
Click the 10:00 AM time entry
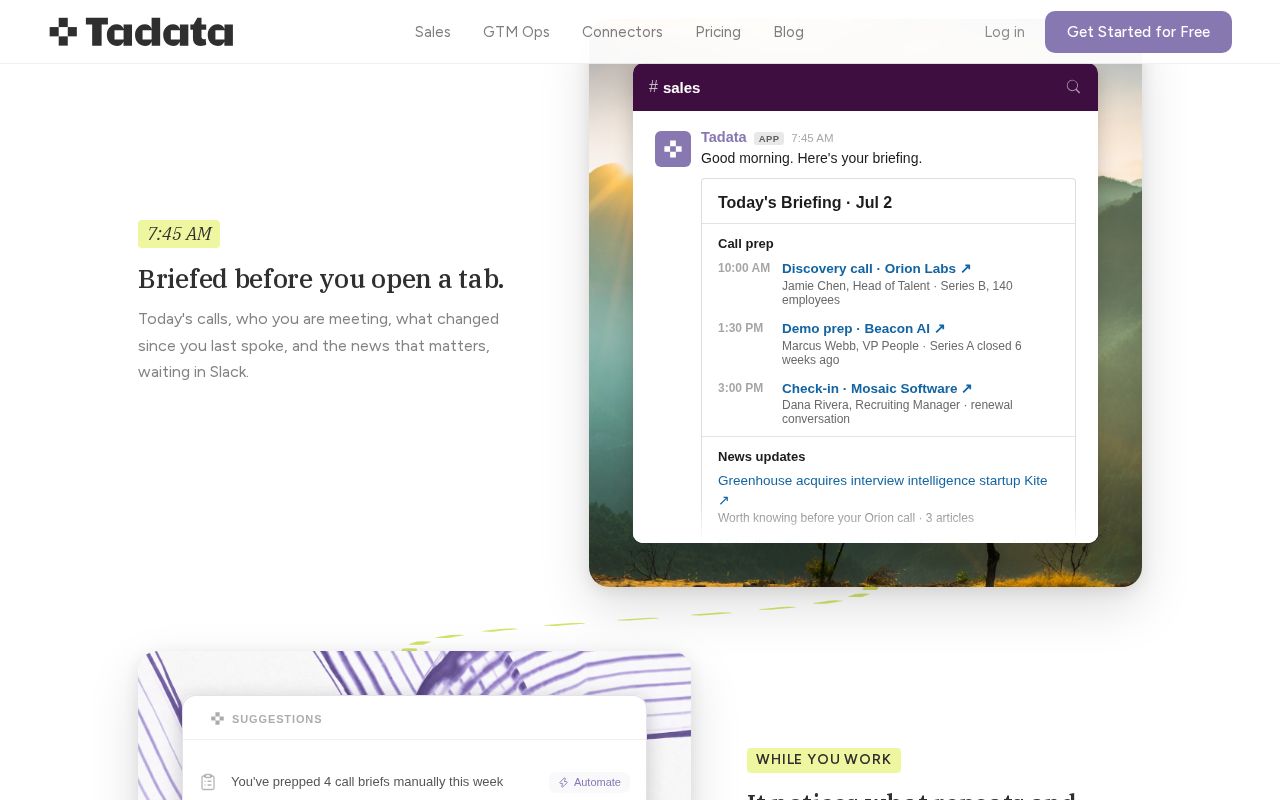(744, 268)
